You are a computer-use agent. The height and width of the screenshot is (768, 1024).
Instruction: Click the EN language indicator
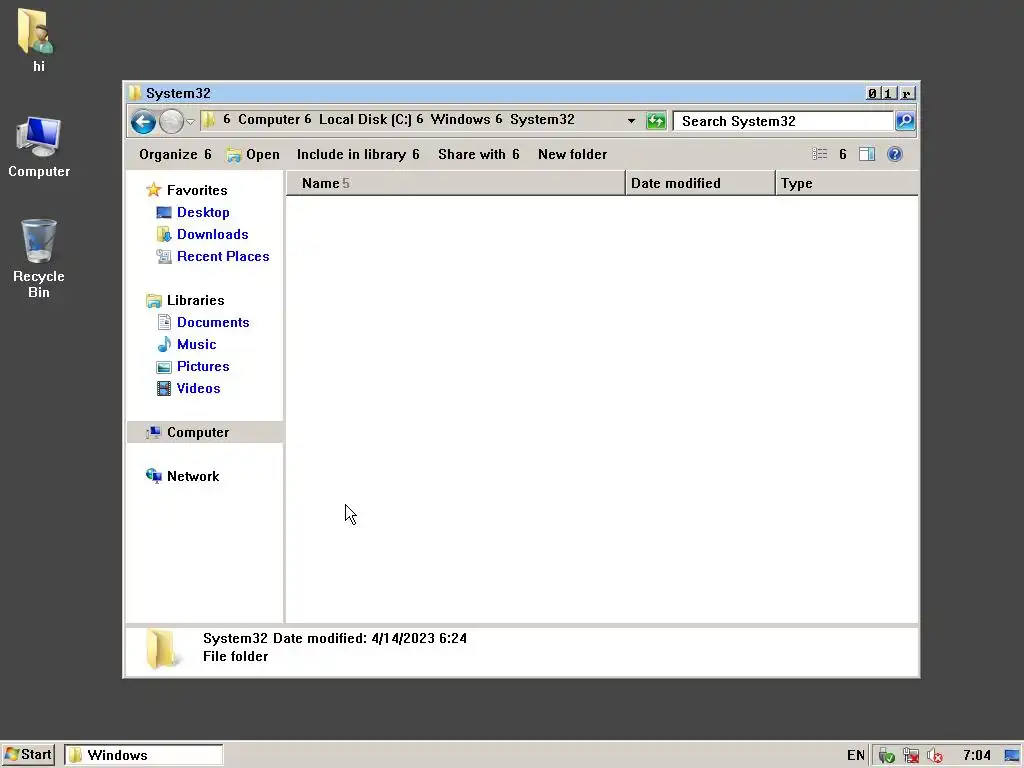click(856, 756)
